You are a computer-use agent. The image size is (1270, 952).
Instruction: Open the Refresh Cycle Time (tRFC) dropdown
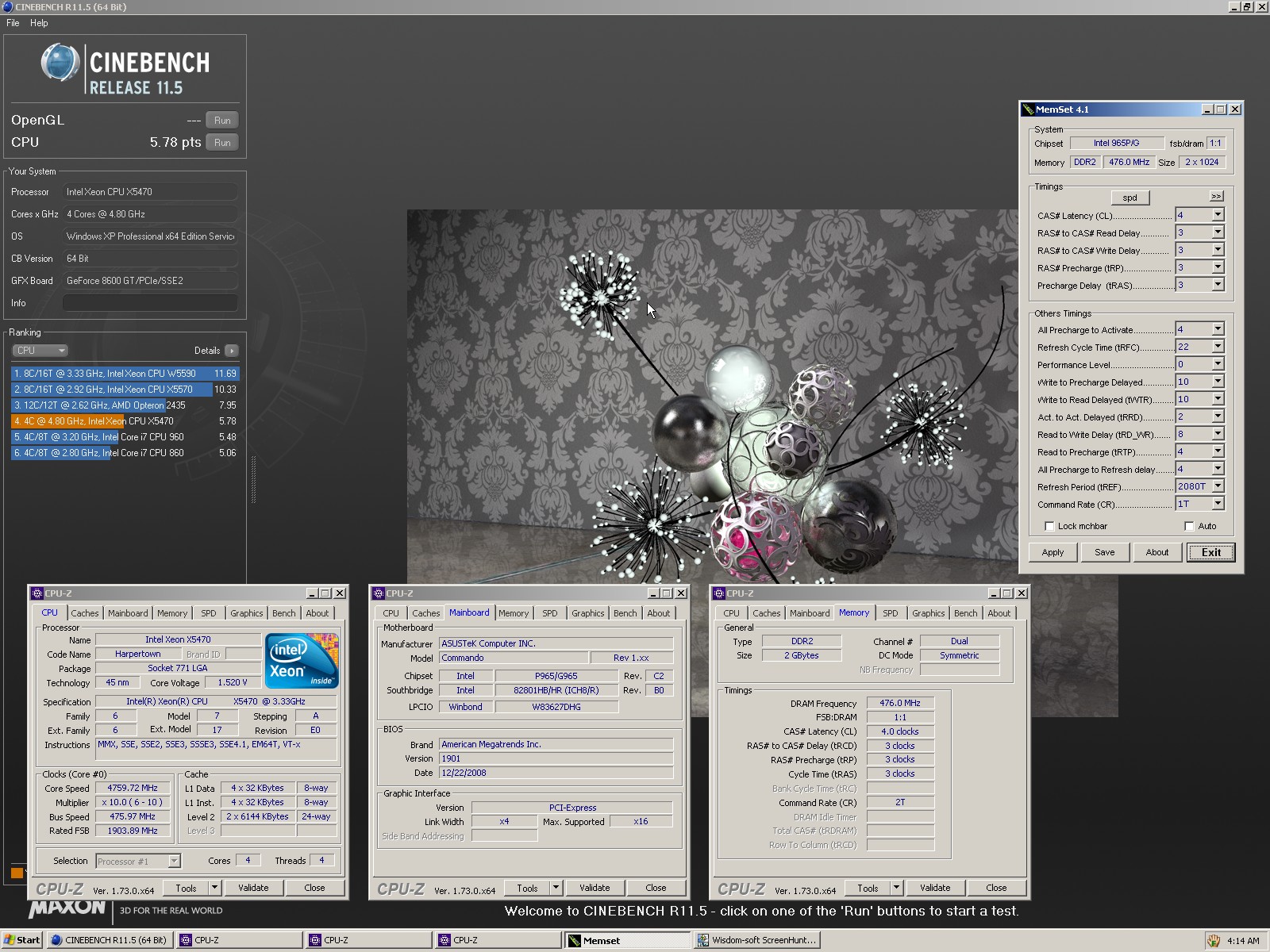tap(1218, 347)
